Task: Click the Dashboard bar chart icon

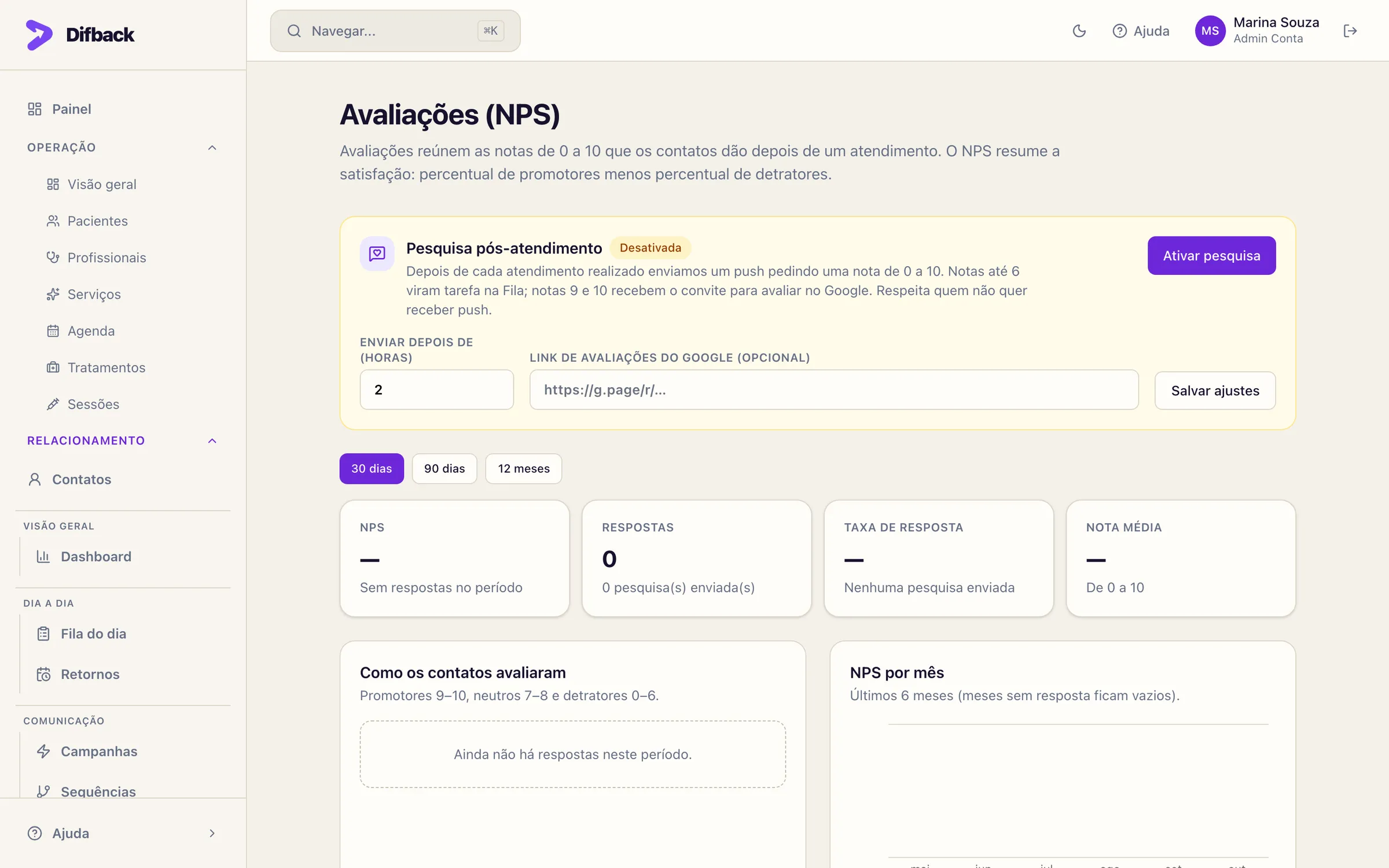Action: (x=43, y=557)
